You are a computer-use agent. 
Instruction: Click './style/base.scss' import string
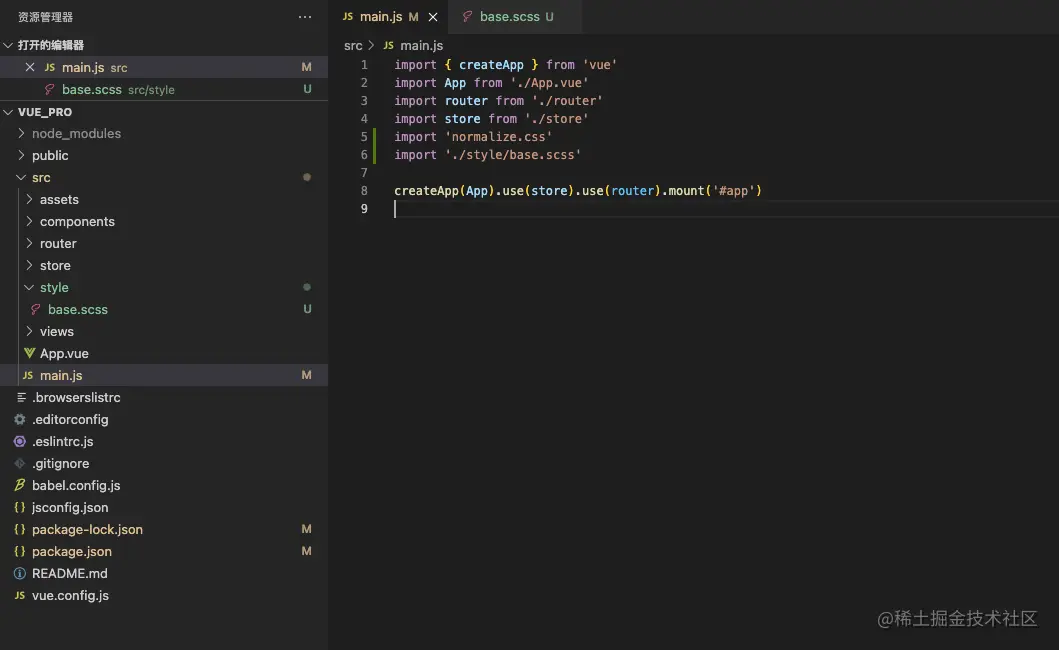[x=513, y=155]
